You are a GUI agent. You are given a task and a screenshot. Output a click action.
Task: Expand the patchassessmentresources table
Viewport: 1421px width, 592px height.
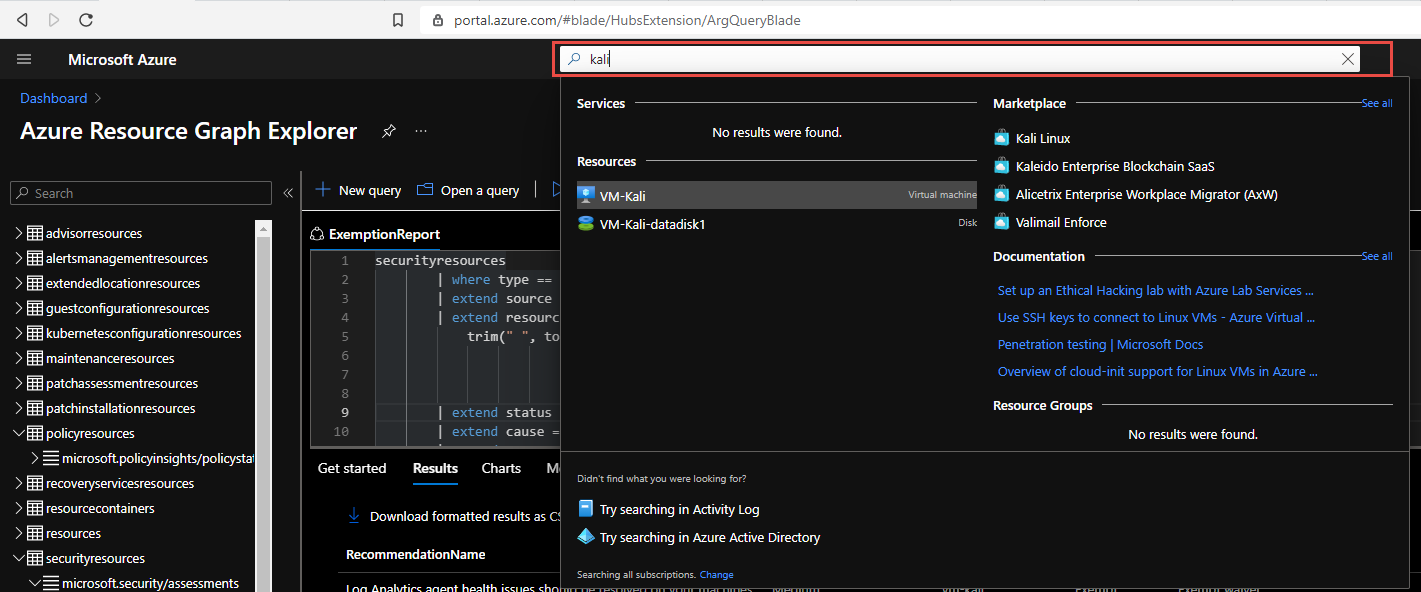[x=18, y=383]
